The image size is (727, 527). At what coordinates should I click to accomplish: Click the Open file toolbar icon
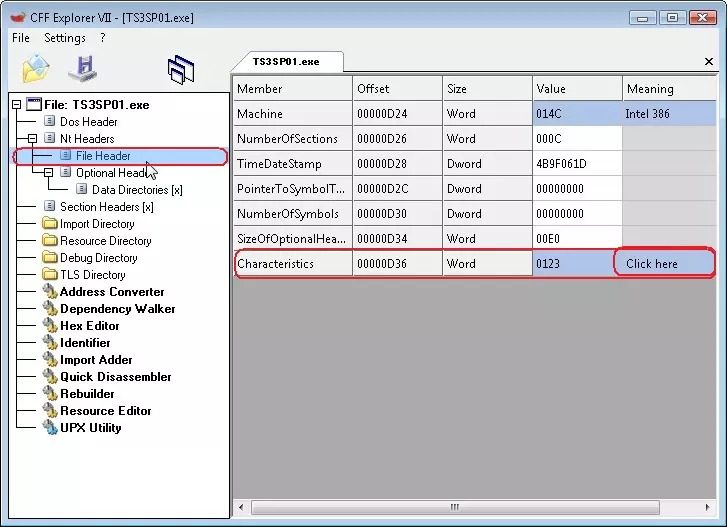point(36,69)
